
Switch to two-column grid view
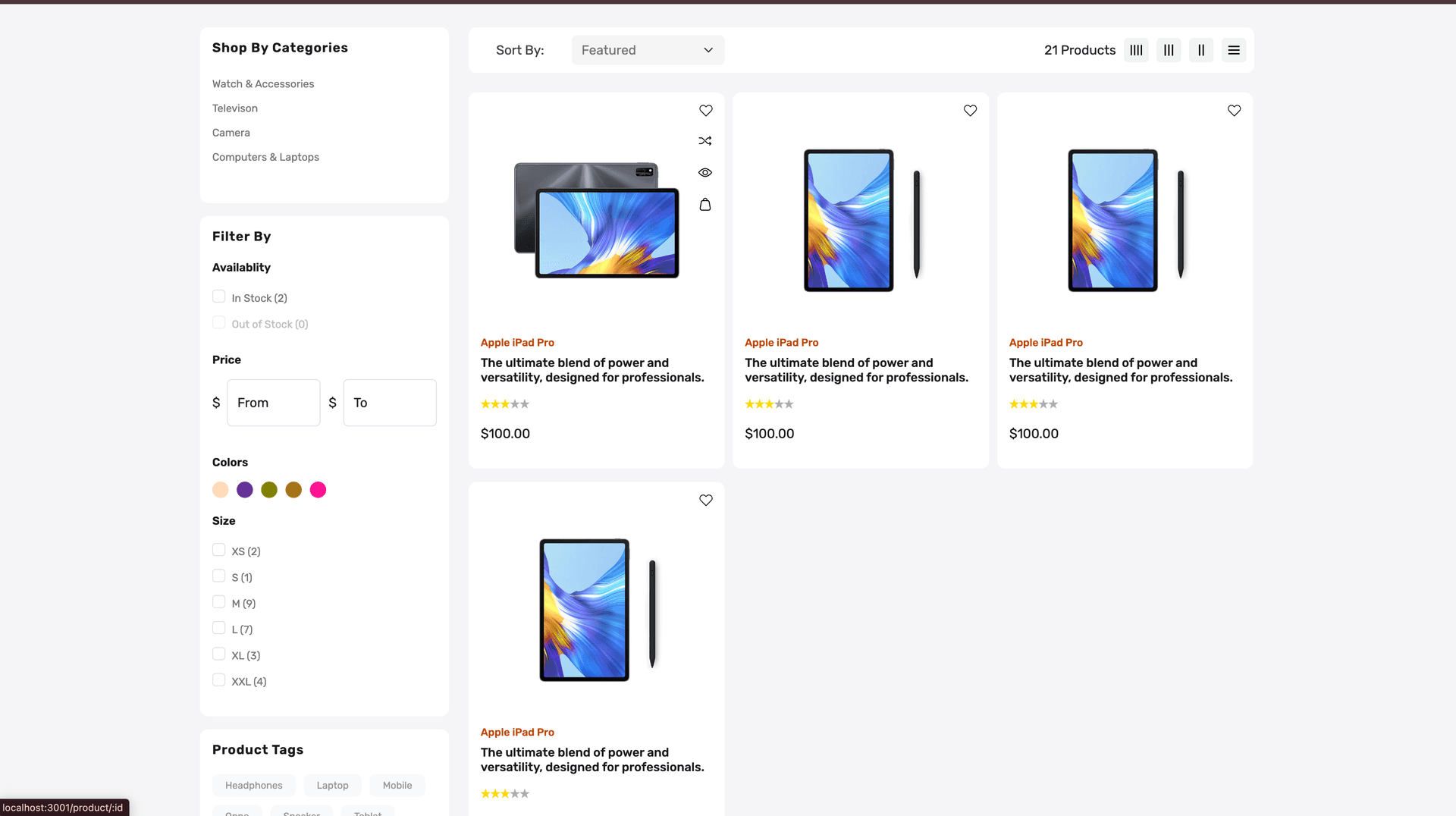[x=1201, y=50]
